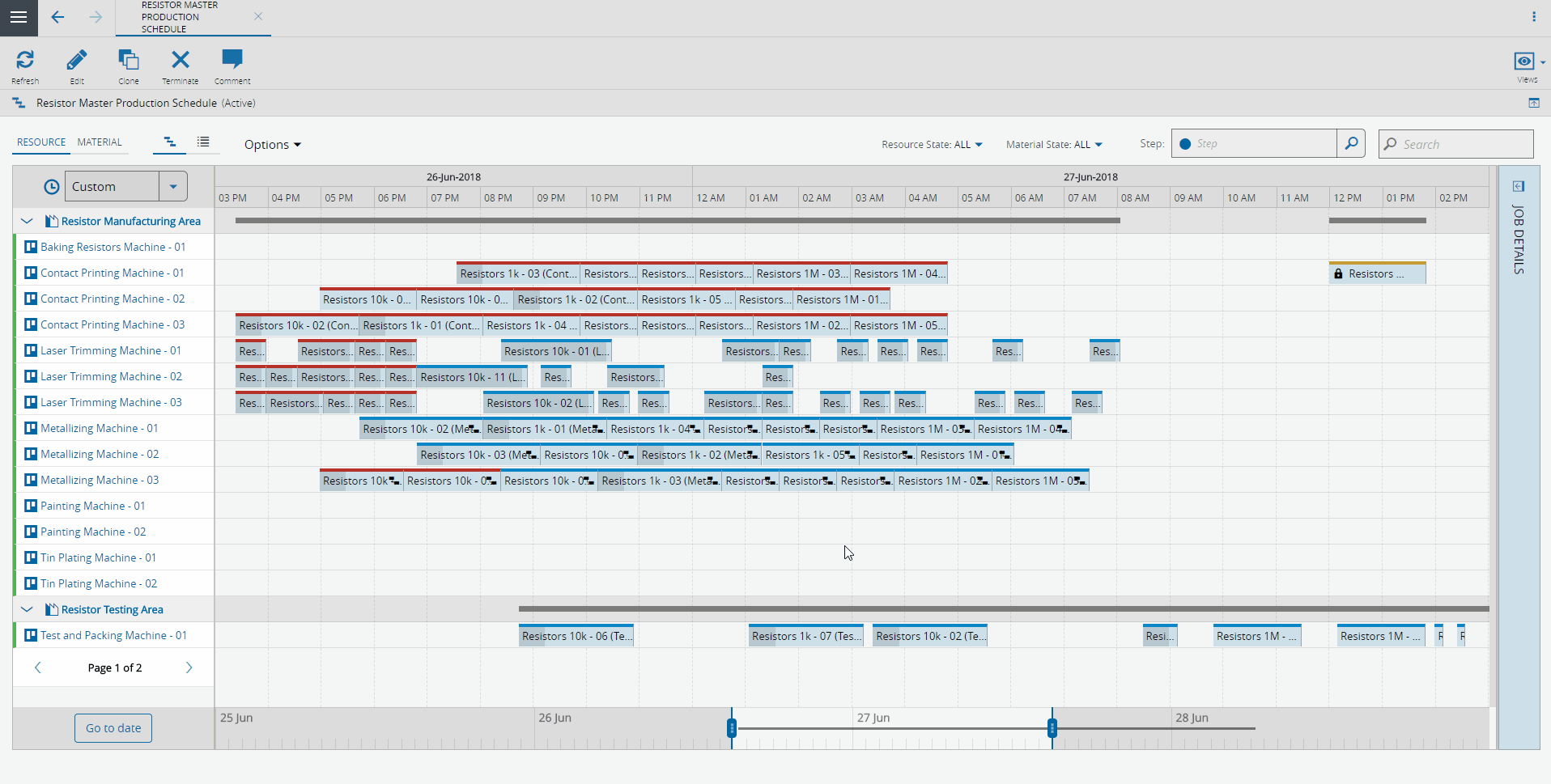
Task: Click the 27-Jun-2018 date header
Action: click(1090, 177)
